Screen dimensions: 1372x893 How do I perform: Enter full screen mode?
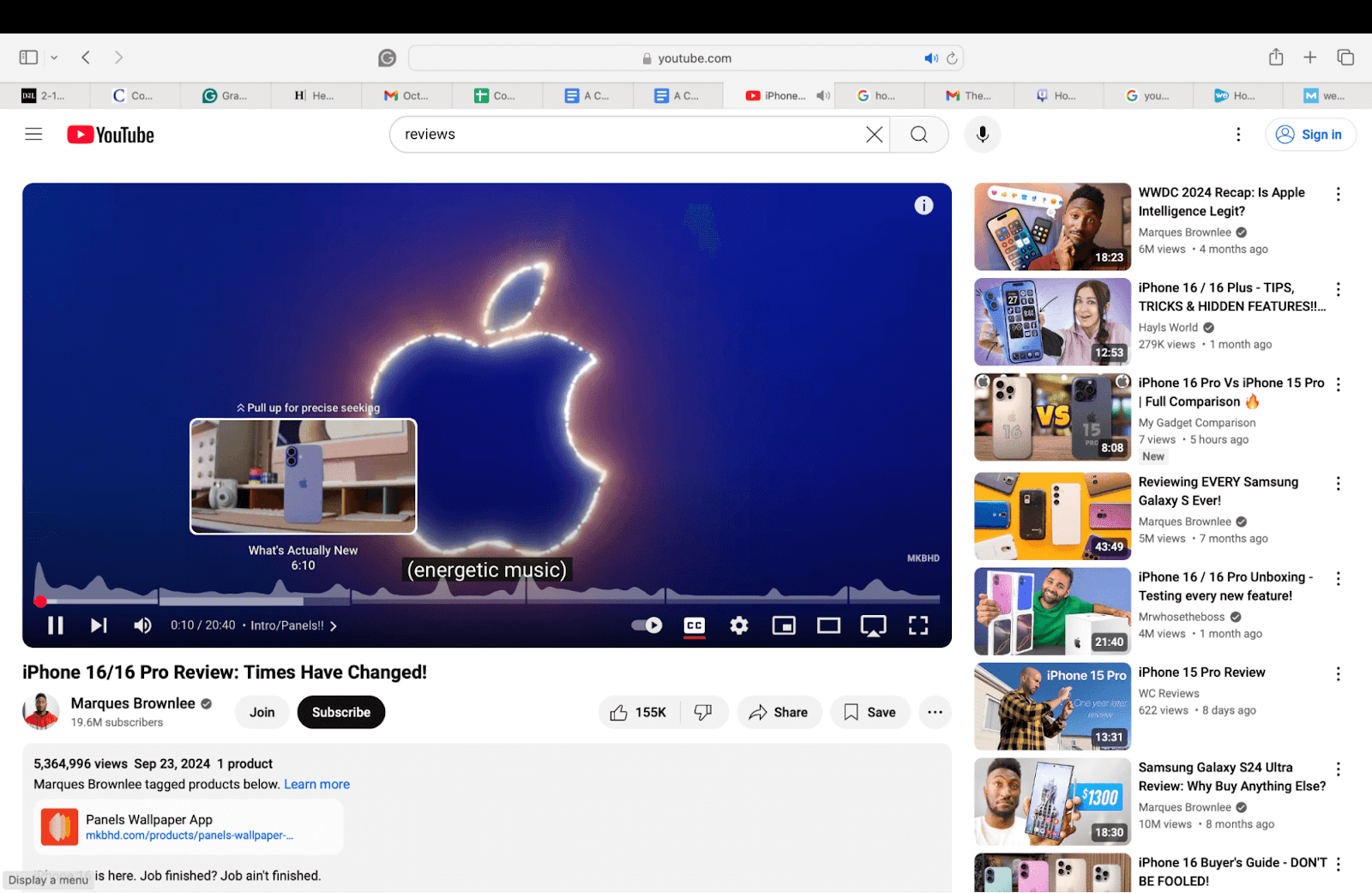[x=918, y=625]
